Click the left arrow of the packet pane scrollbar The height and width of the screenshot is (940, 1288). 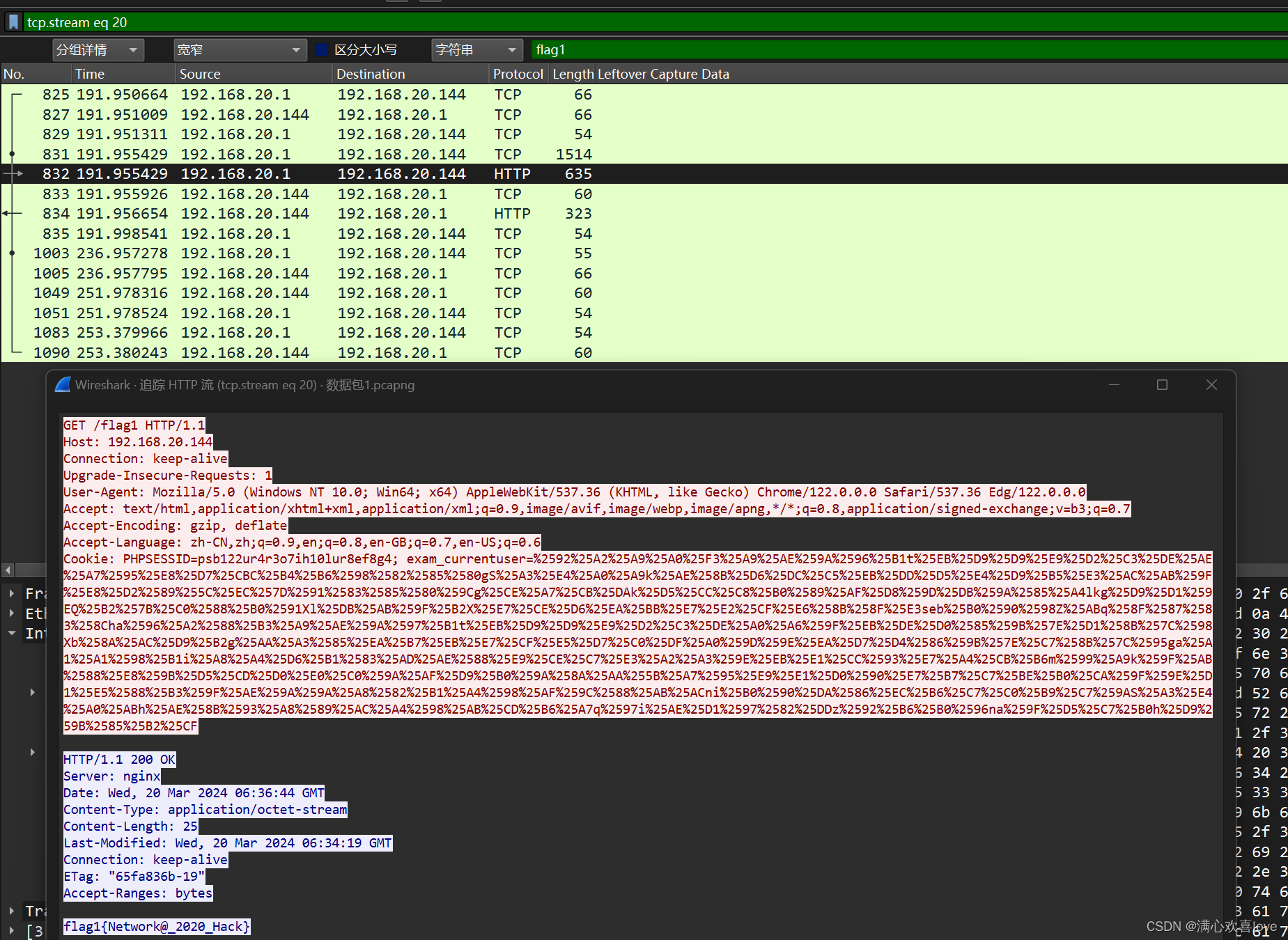(x=7, y=570)
